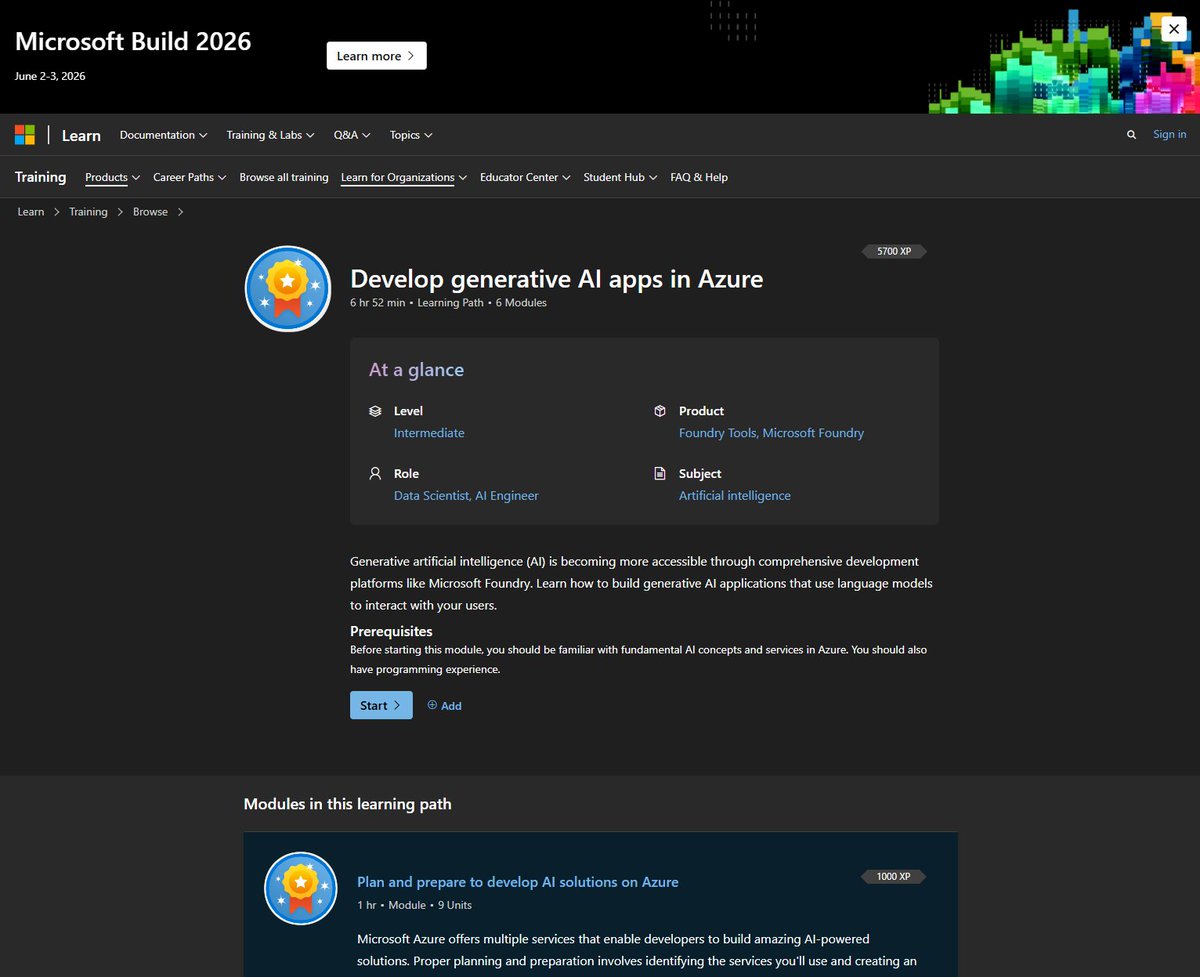Click the Prerequisites heading
The width and height of the screenshot is (1200, 977).
coord(391,631)
